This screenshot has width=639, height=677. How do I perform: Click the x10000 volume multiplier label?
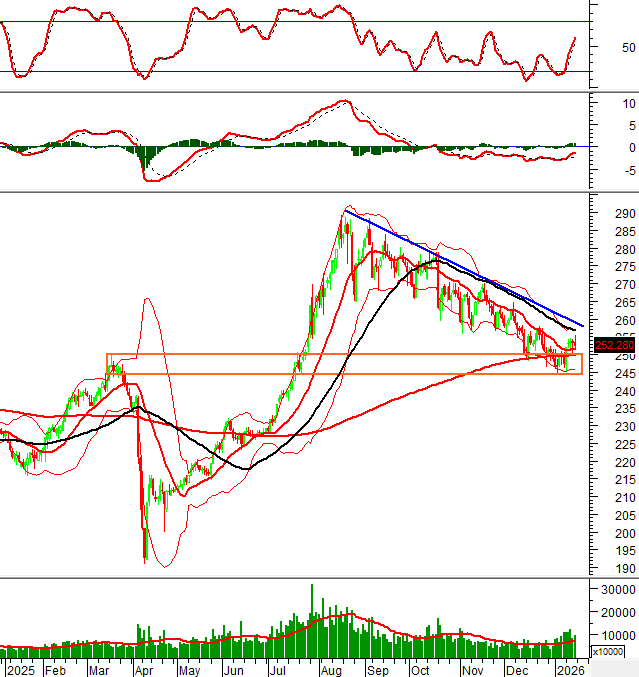tap(607, 652)
